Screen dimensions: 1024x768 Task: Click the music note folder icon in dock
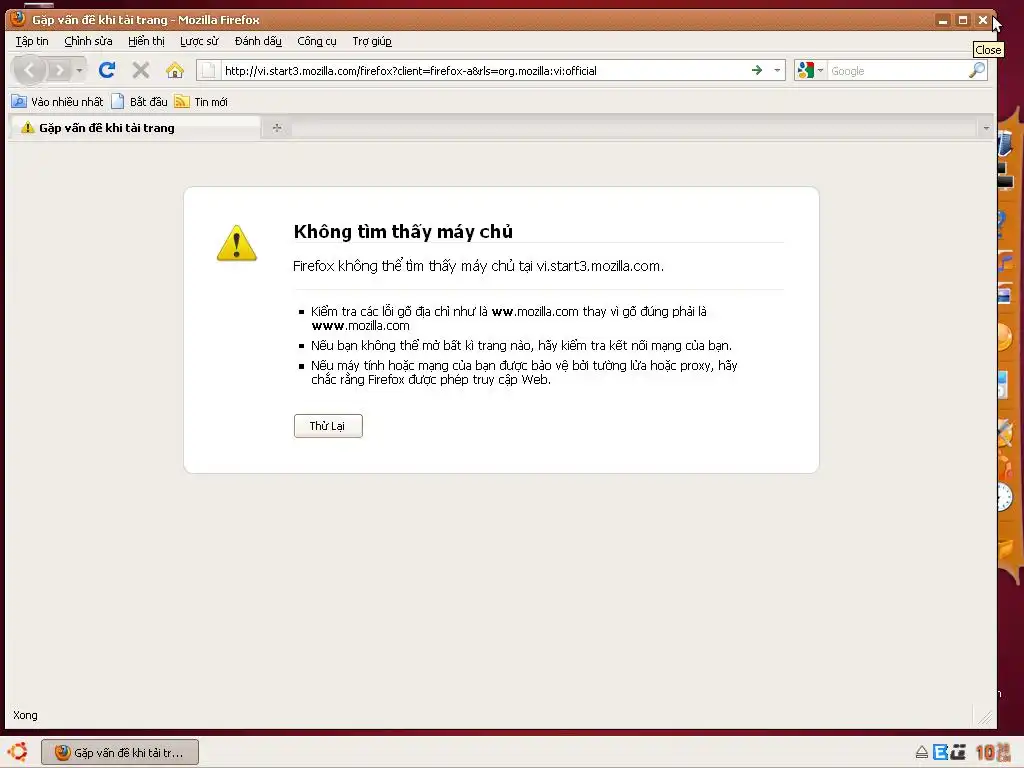point(1005,263)
